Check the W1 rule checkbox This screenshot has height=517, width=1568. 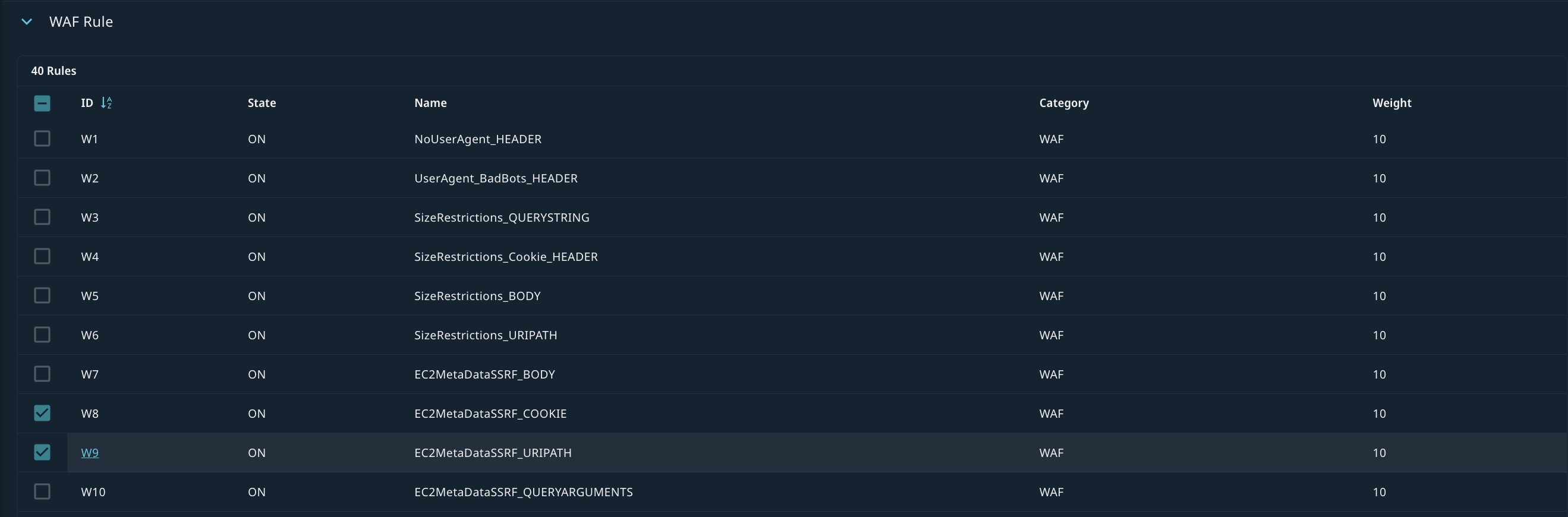pos(42,138)
